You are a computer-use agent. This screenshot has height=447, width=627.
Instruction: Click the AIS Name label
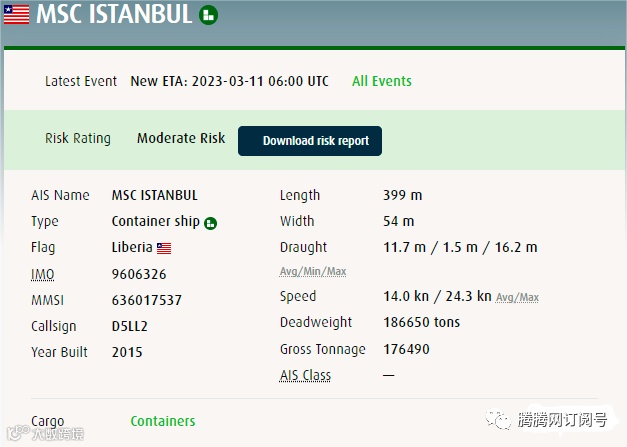(60, 195)
